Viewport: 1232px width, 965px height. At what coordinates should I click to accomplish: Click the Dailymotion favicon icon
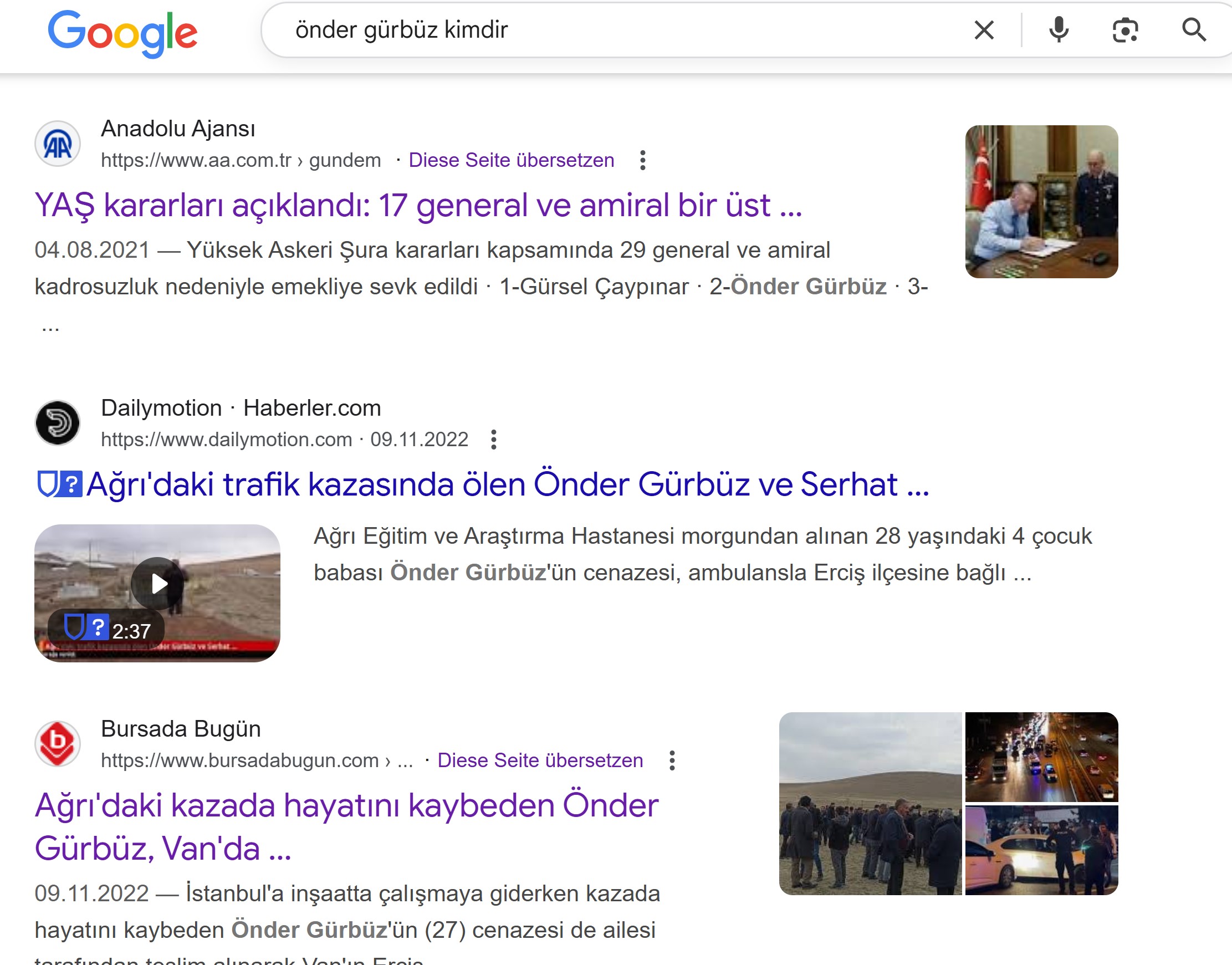point(58,423)
